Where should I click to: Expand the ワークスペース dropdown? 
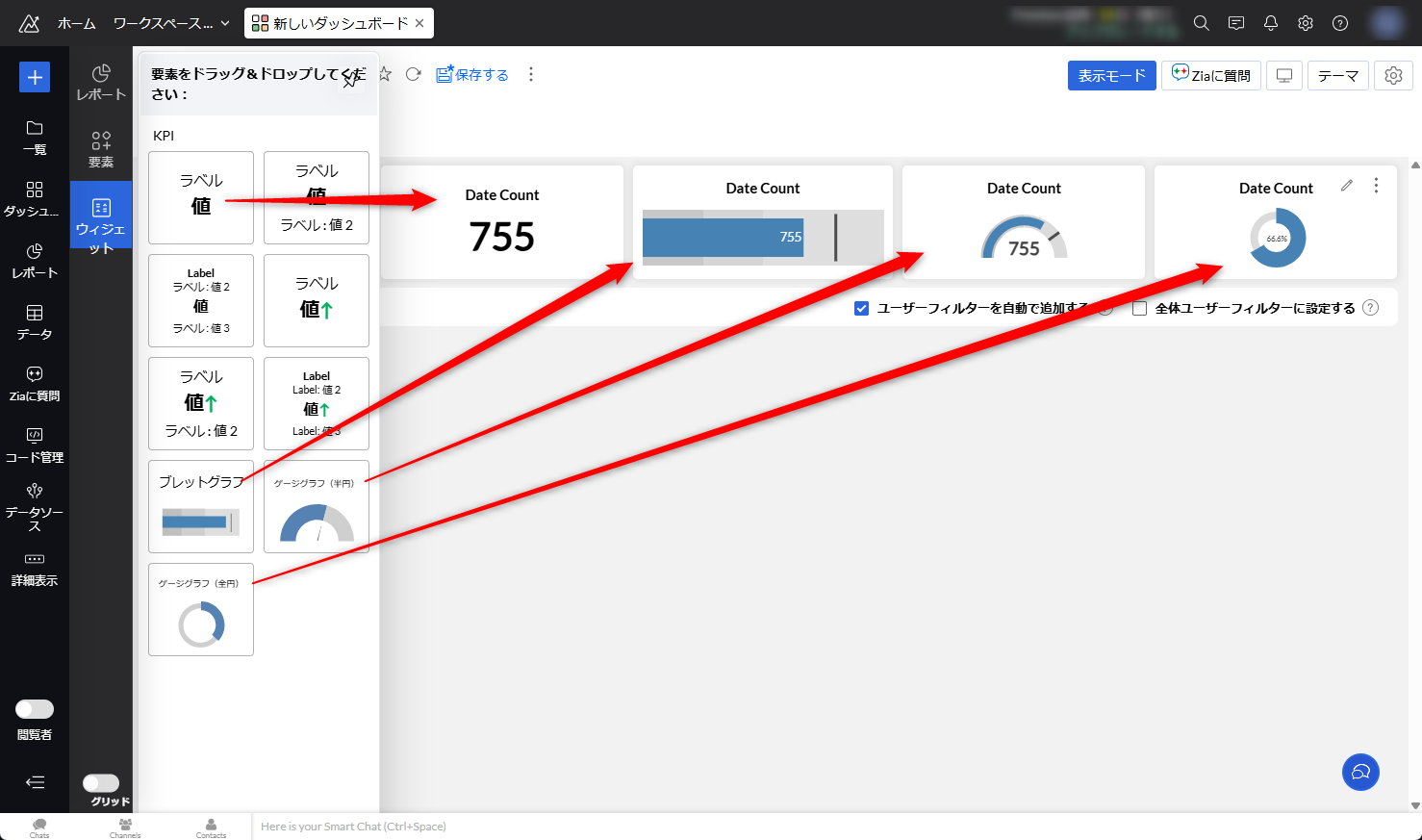pos(171,23)
